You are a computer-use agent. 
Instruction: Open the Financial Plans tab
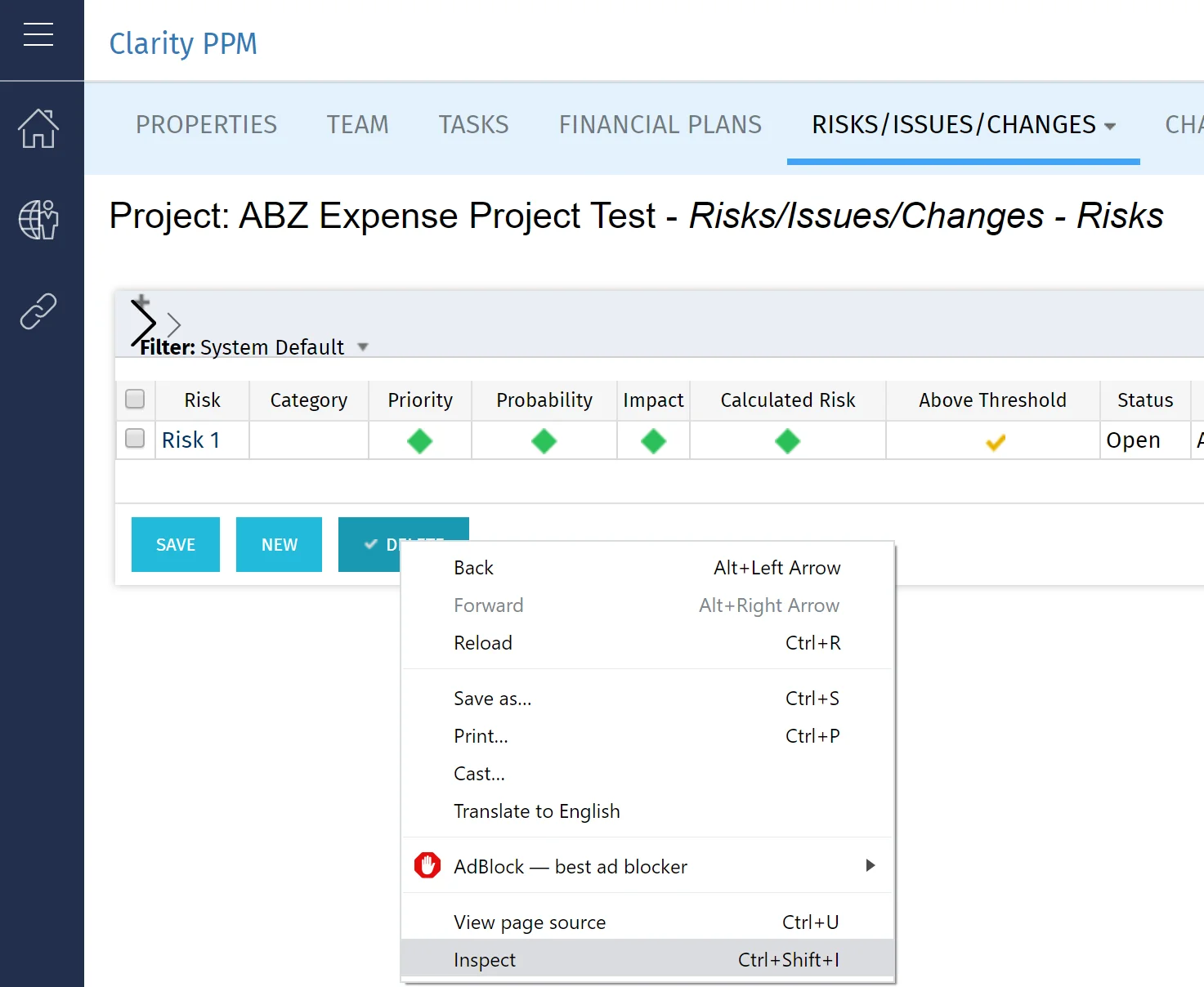click(x=660, y=125)
